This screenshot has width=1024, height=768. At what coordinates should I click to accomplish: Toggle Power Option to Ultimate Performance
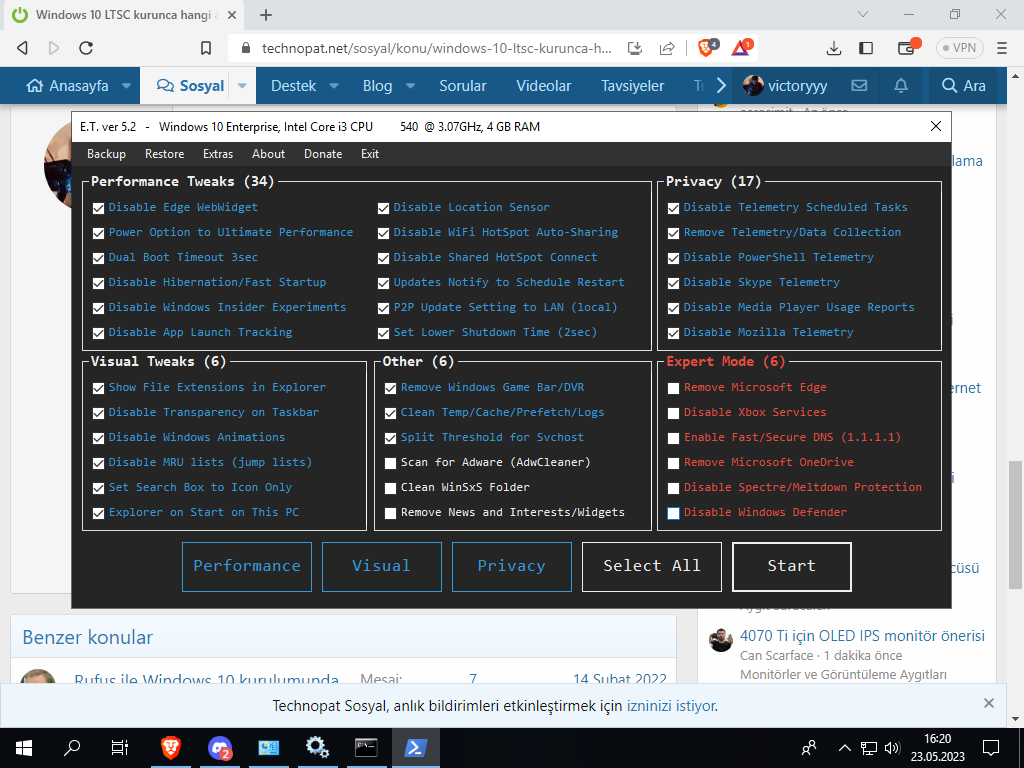pyautogui.click(x=99, y=233)
